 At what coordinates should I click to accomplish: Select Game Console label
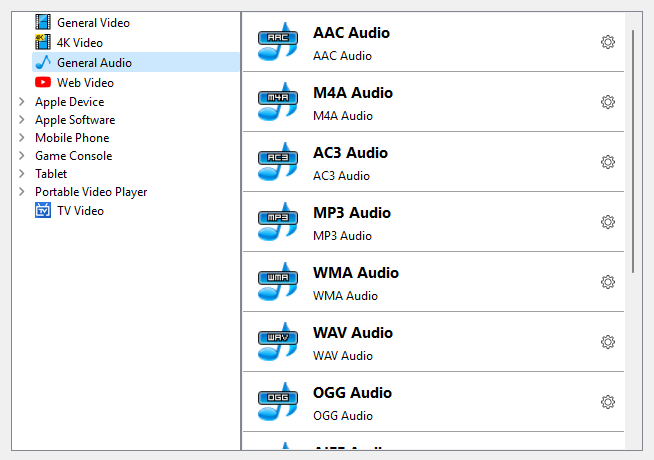(74, 156)
